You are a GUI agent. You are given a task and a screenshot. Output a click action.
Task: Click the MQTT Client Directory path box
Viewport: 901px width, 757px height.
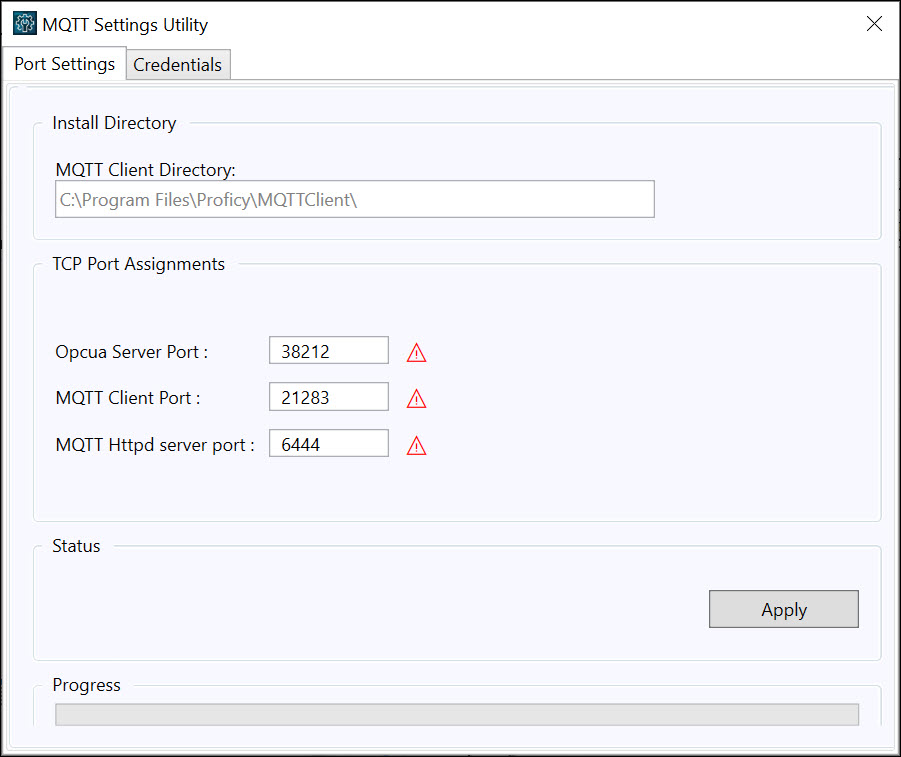pyautogui.click(x=355, y=199)
